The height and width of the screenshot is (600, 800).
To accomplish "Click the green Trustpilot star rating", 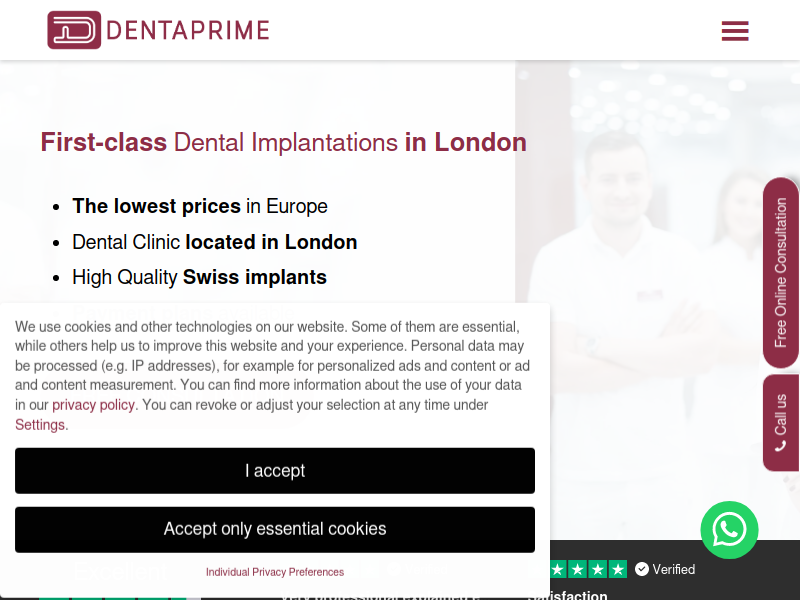I will [x=589, y=569].
